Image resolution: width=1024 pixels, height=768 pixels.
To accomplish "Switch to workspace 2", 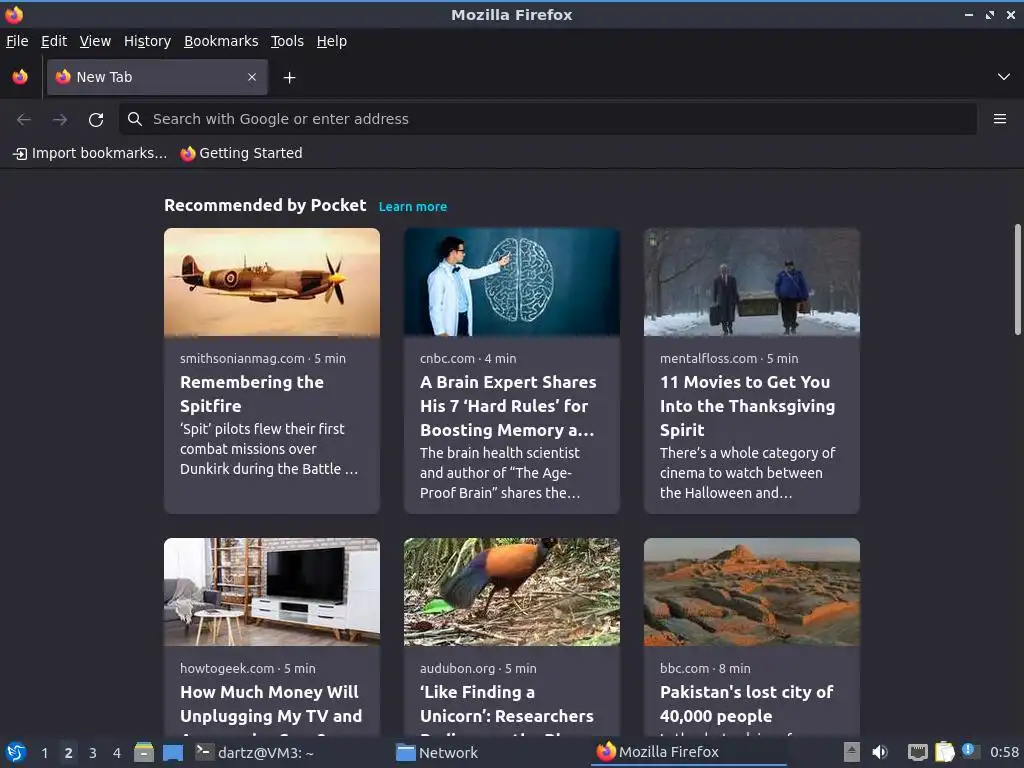I will coord(68,753).
